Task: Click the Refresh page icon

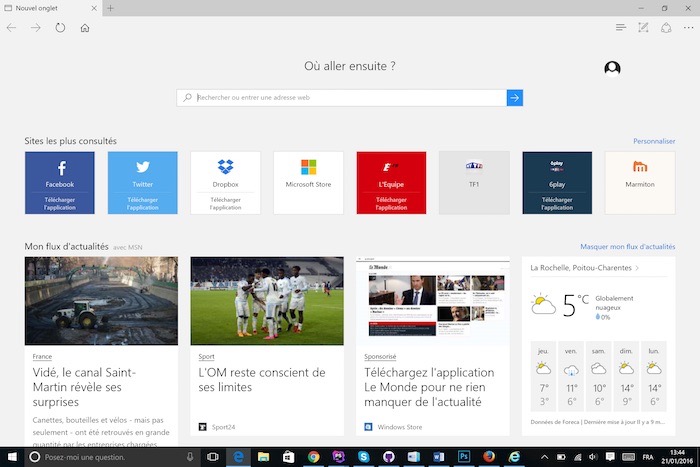Action: [x=60, y=28]
